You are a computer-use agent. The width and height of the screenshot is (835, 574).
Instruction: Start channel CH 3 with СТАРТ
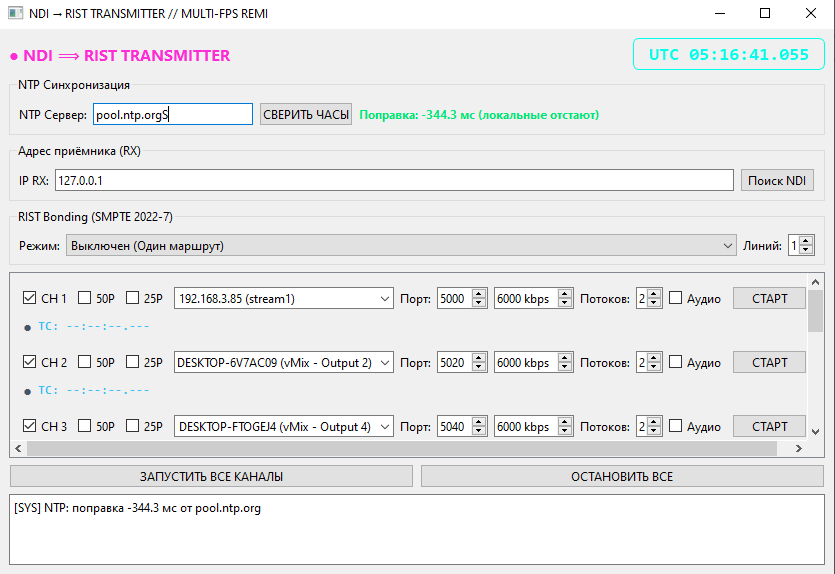point(769,427)
